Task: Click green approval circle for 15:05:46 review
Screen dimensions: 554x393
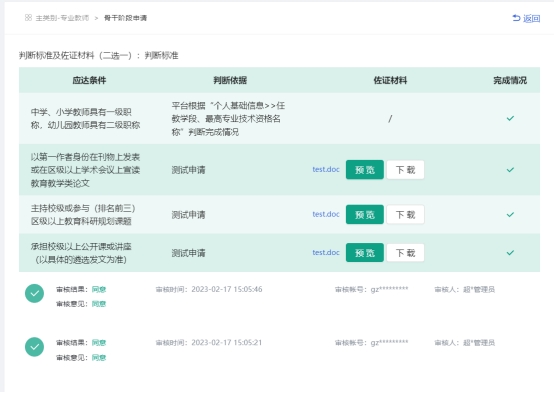Action: 34,293
